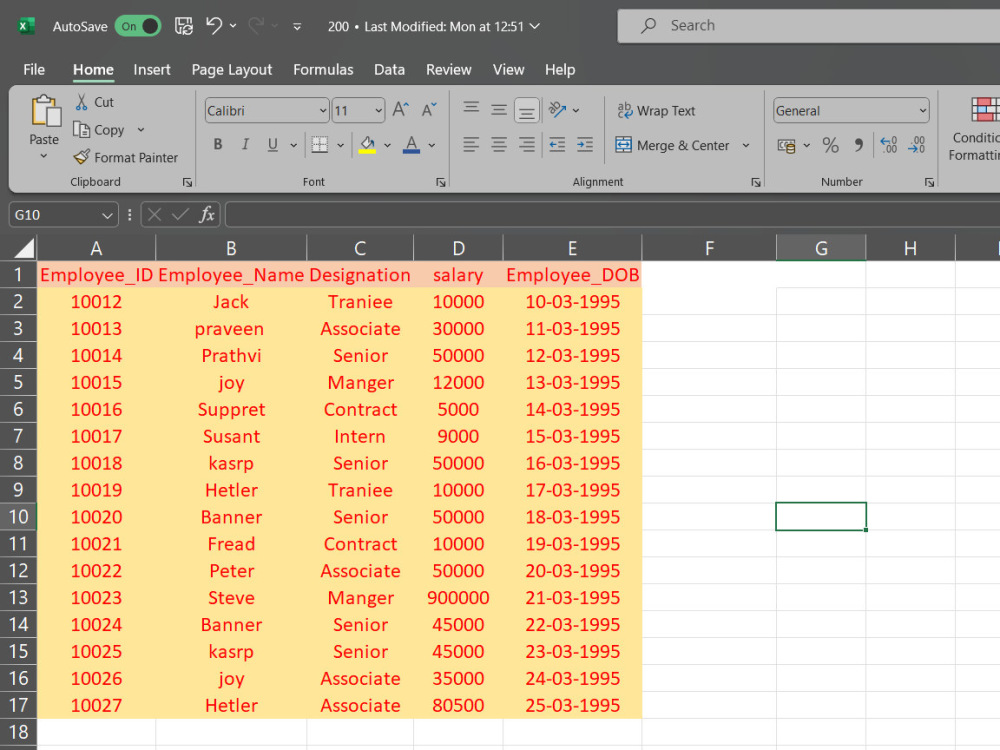This screenshot has width=1000, height=750.
Task: Expand the Paste options arrow
Action: (x=43, y=156)
